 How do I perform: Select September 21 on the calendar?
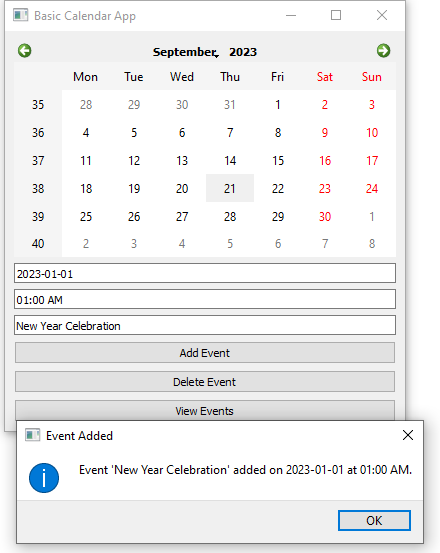tap(230, 188)
